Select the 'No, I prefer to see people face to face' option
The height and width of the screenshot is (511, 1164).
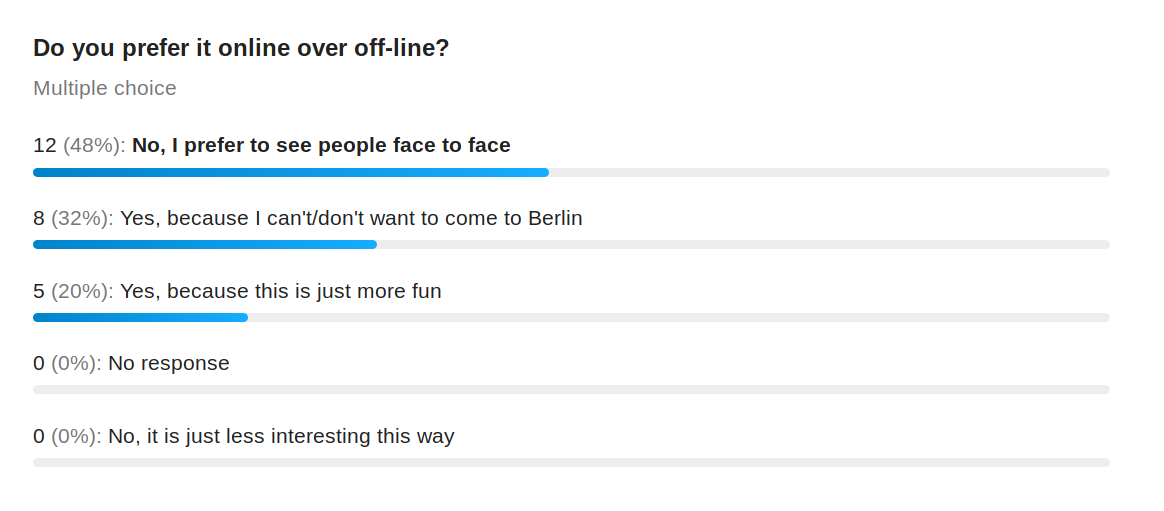pyautogui.click(x=321, y=146)
